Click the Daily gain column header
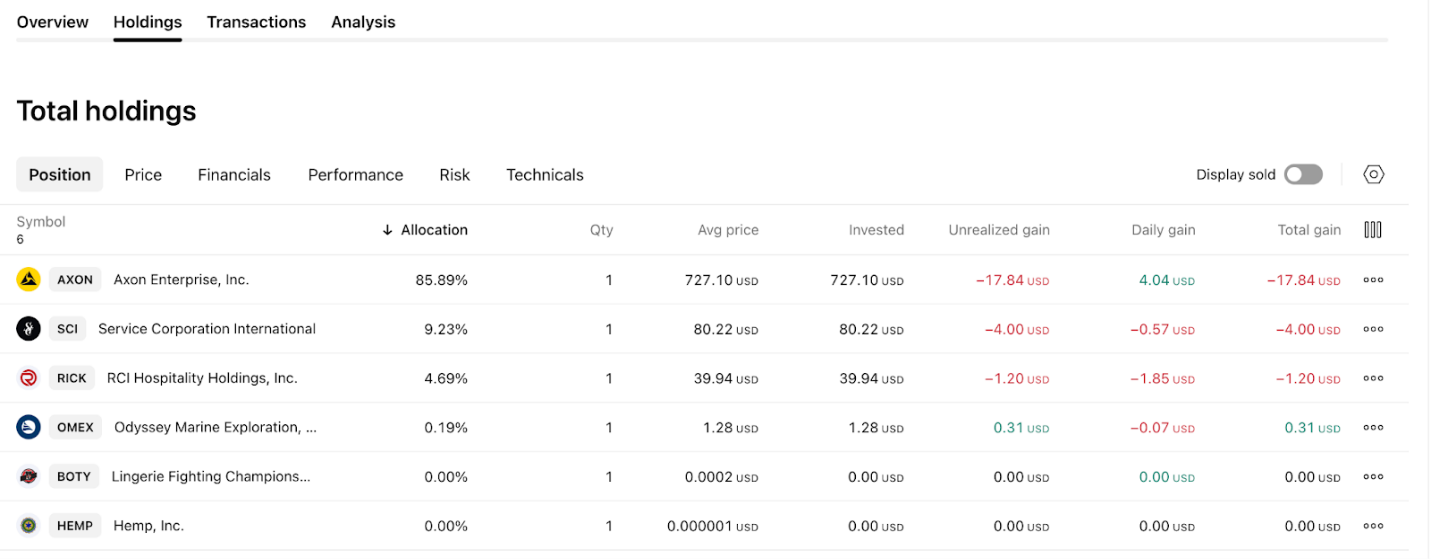Viewport: 1431px width, 559px height. click(1163, 230)
